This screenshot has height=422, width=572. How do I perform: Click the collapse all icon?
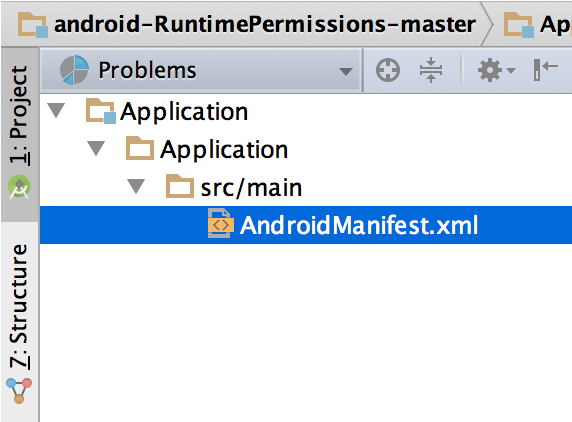click(431, 70)
